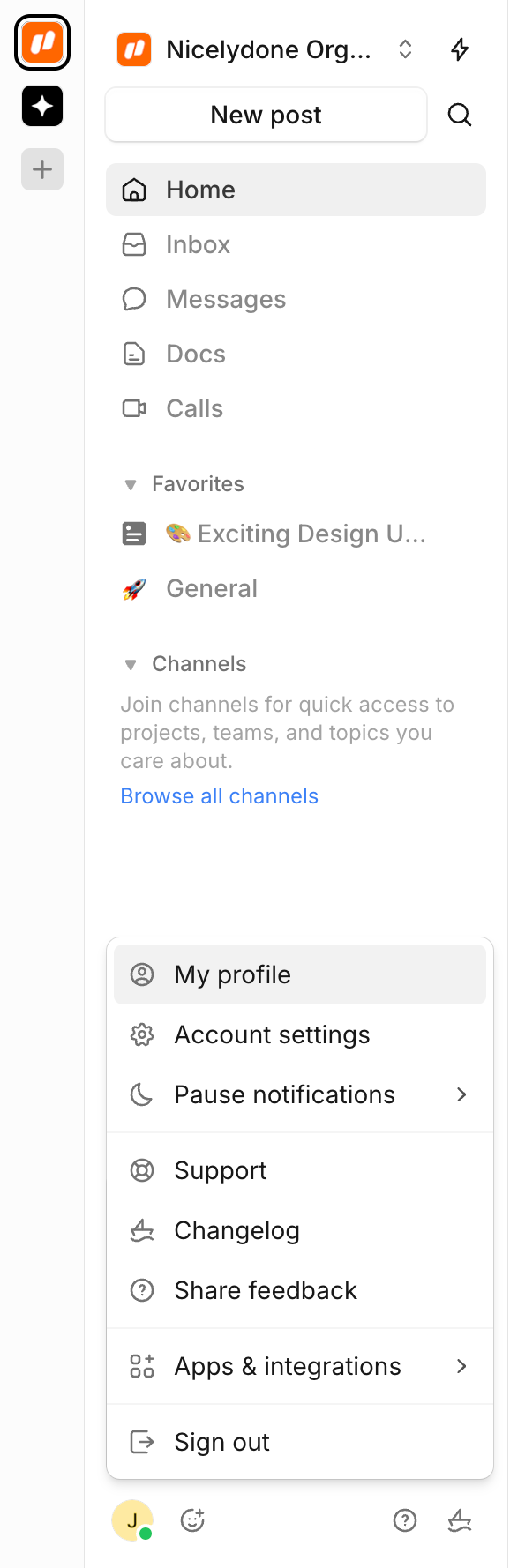Collapse the Channels section

pos(130,664)
